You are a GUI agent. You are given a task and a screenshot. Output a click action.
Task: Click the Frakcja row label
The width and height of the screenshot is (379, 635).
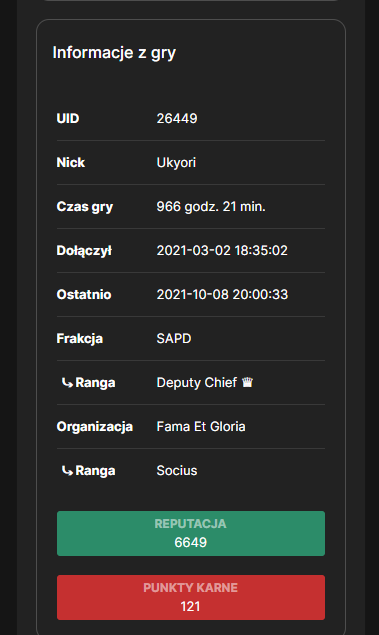(80, 339)
